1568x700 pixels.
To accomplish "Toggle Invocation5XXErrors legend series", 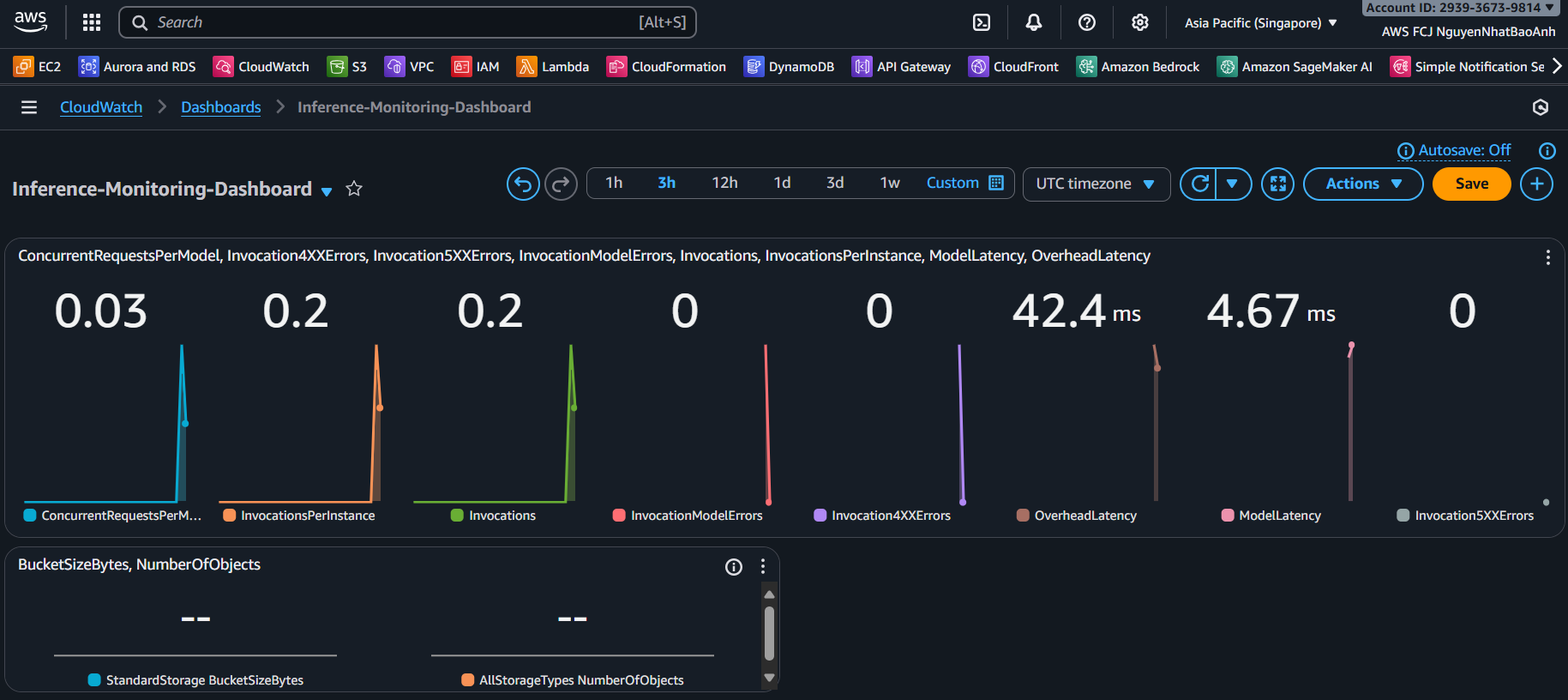I will tap(1465, 516).
